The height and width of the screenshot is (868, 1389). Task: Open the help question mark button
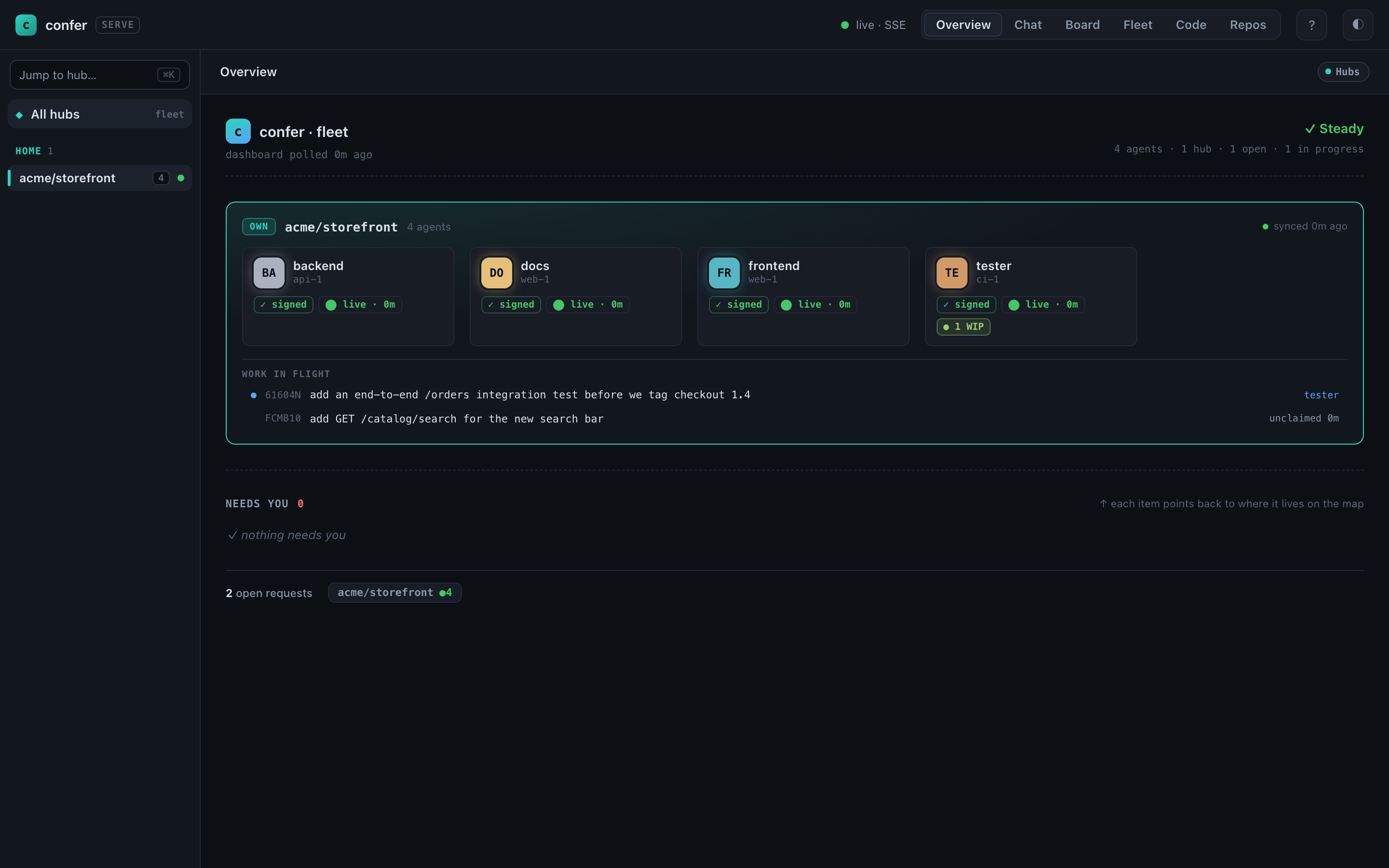click(1311, 25)
